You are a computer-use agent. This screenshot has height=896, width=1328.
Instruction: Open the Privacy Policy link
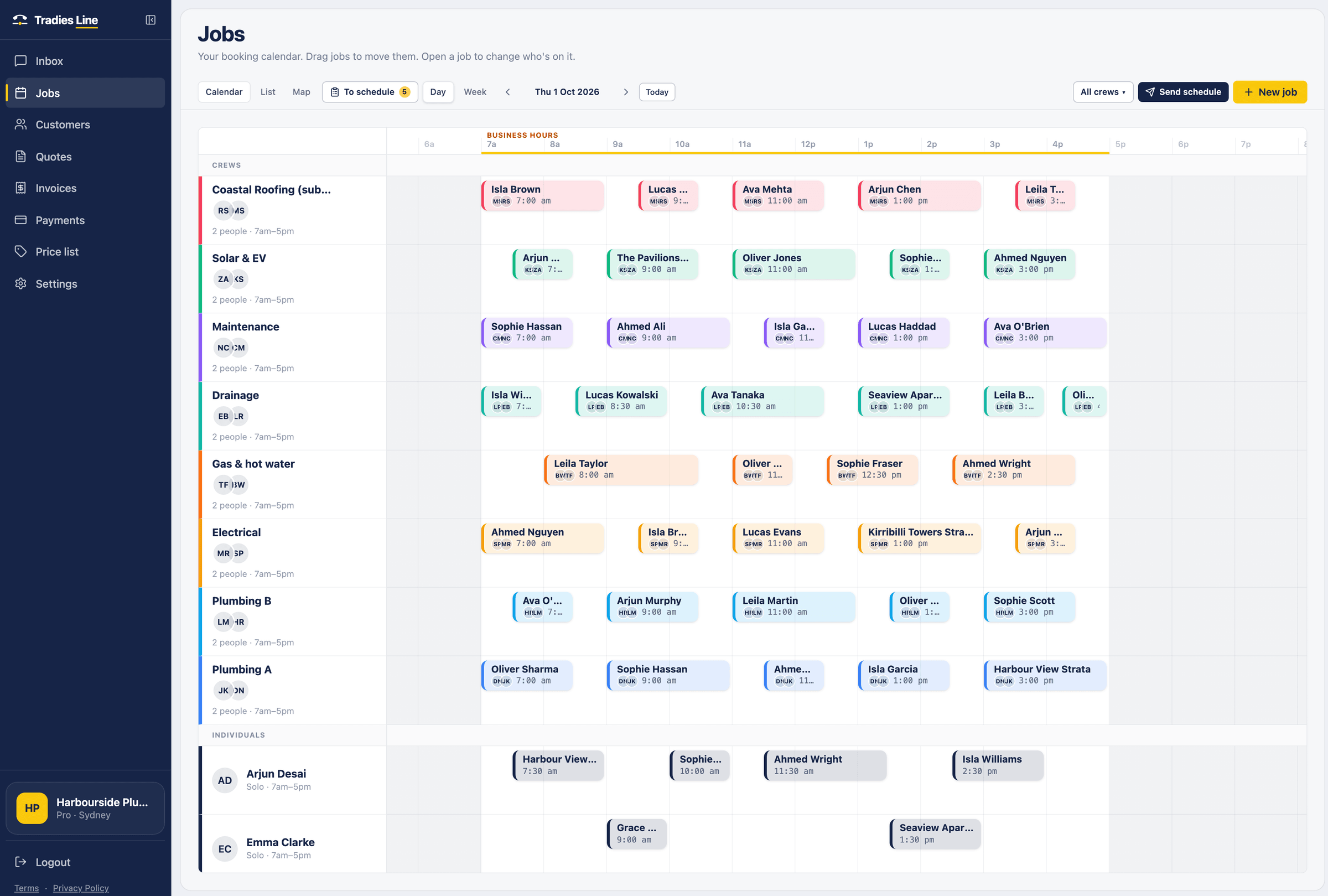click(81, 888)
